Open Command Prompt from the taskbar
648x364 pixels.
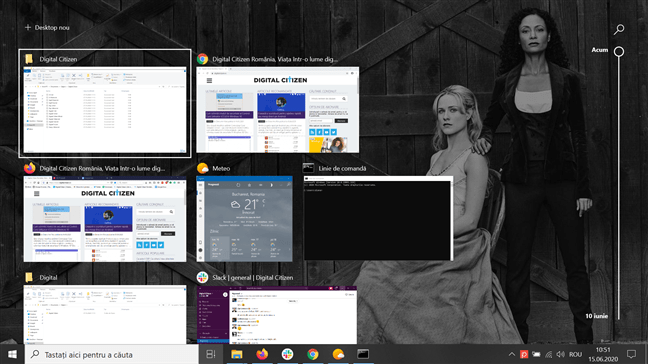(363, 354)
